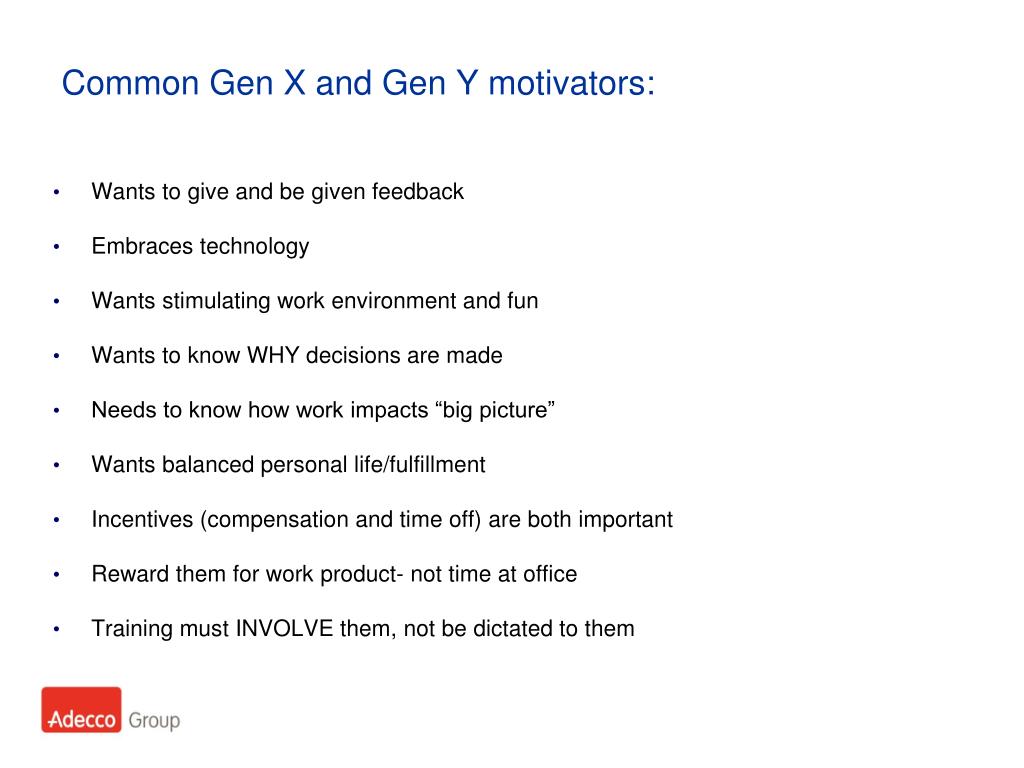Click the red Adecco logo
Viewport: 1024px width, 768px height.
coord(81,710)
